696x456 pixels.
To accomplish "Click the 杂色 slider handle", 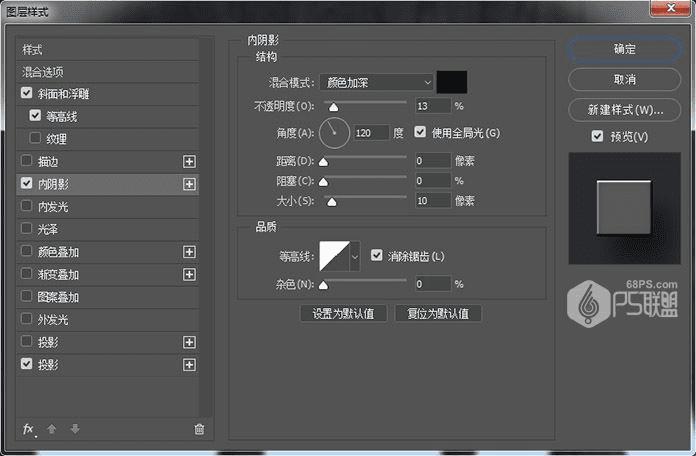I will [x=324, y=285].
